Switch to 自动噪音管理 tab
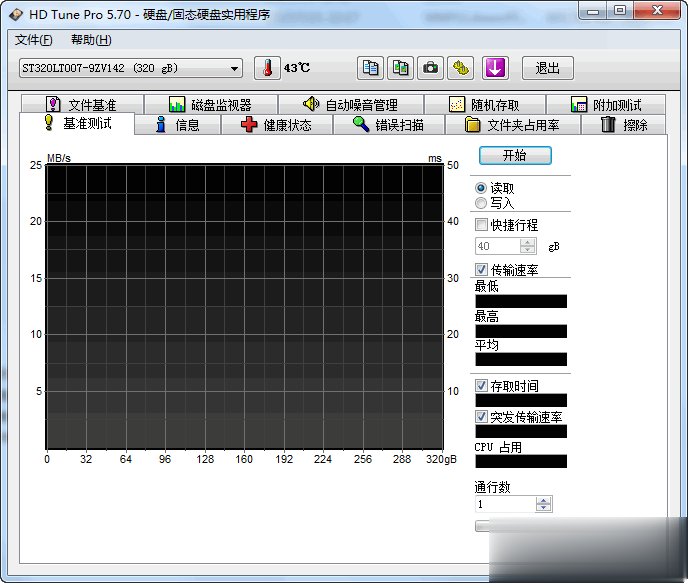This screenshot has height=583, width=688. 351,105
